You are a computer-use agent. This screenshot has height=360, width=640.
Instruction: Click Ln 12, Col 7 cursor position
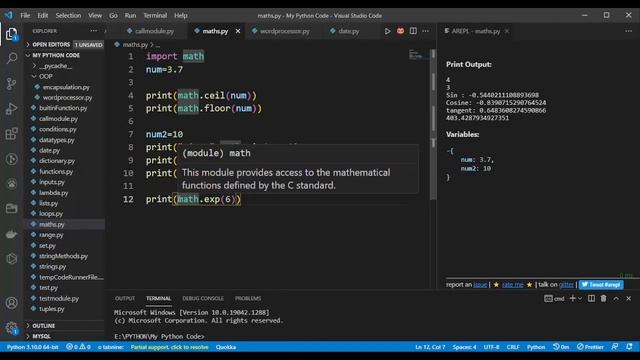[430, 347]
